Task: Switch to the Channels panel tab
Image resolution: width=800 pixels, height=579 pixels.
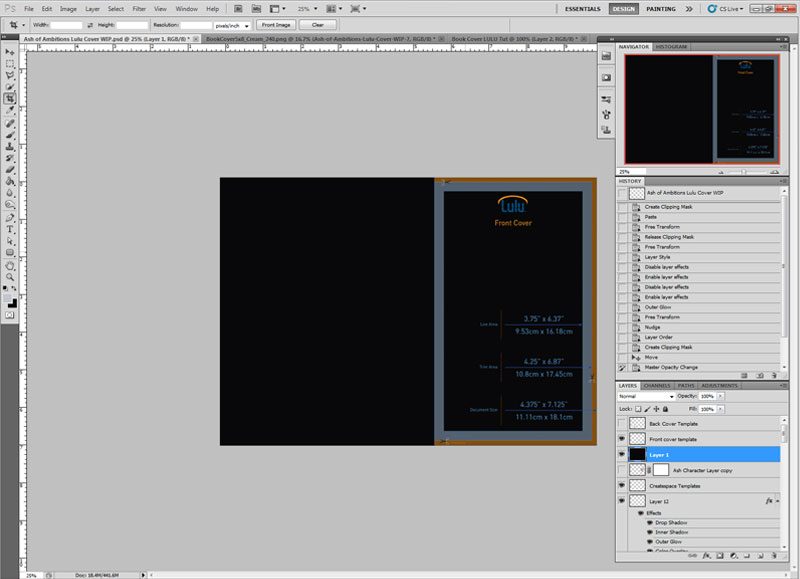Action: pos(657,385)
